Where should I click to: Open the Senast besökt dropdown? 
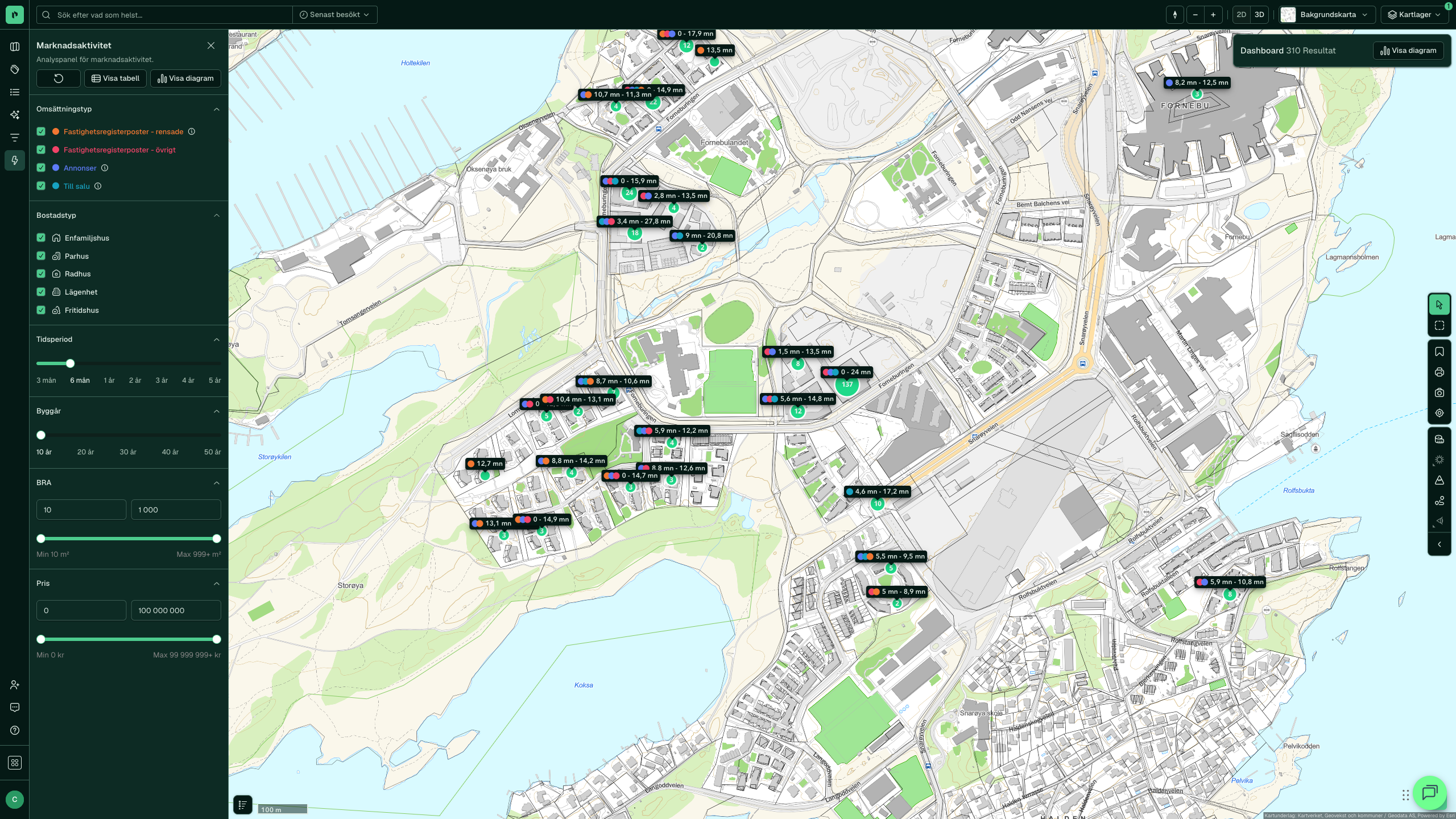[x=335, y=15]
